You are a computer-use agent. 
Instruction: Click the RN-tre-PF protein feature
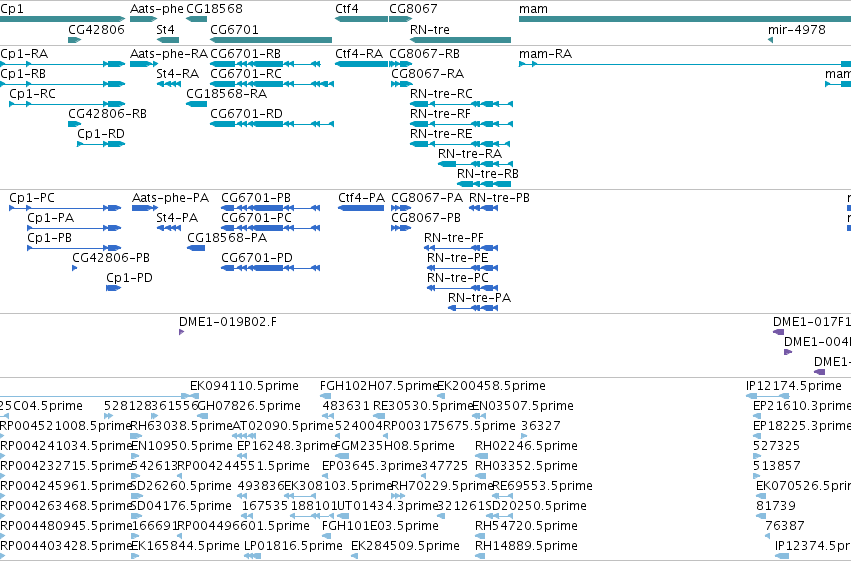461,248
